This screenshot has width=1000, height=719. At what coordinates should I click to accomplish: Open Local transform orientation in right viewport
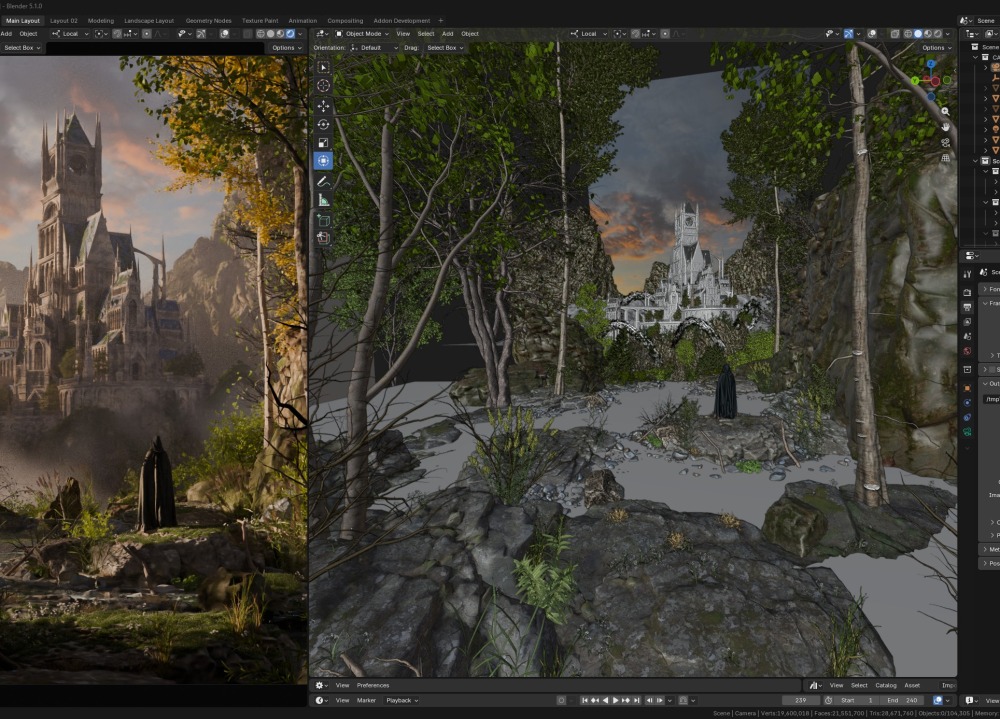(588, 34)
